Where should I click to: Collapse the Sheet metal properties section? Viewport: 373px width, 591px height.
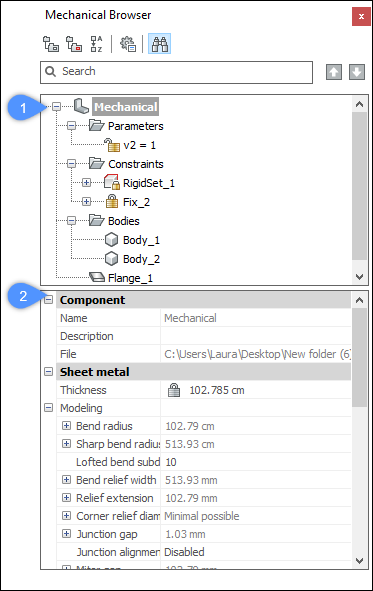coord(49,372)
